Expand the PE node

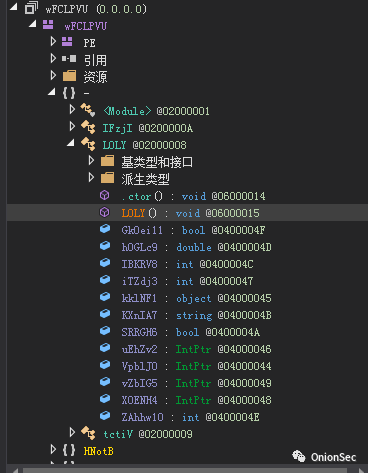tap(53, 41)
